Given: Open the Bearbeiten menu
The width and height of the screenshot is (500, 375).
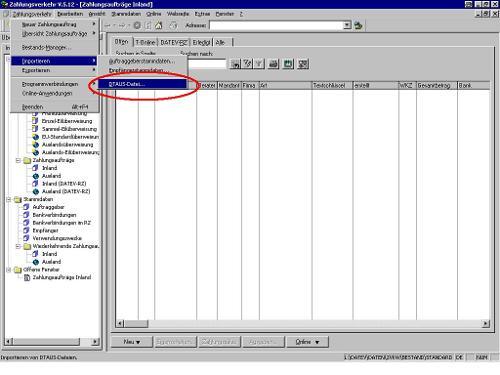Looking at the screenshot, I should pos(70,14).
